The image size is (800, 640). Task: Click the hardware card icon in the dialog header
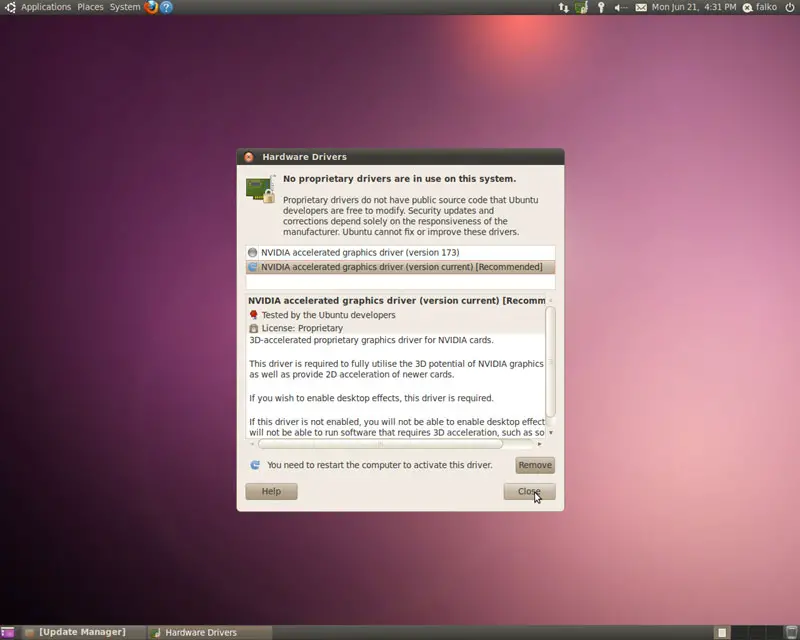261,189
